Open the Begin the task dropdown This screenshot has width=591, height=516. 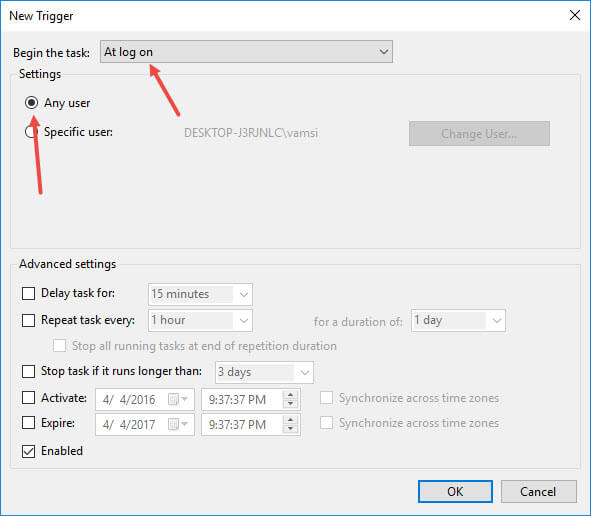(x=246, y=52)
